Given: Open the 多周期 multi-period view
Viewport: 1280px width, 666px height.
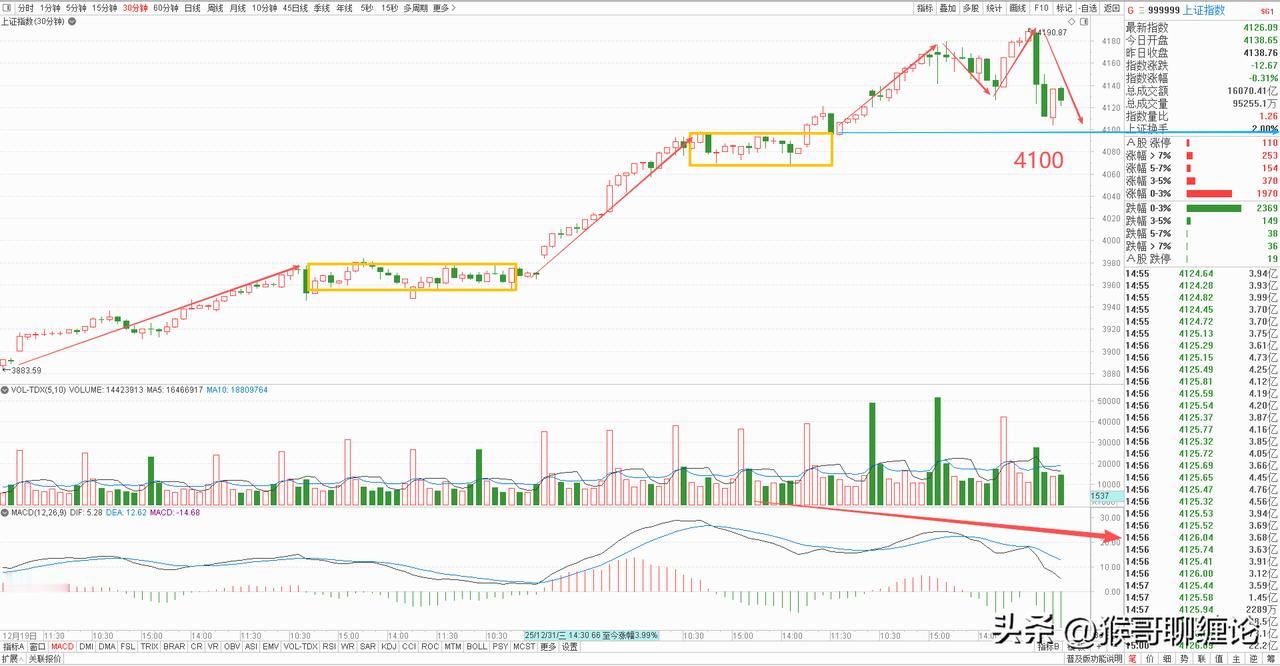Looking at the screenshot, I should 415,7.
